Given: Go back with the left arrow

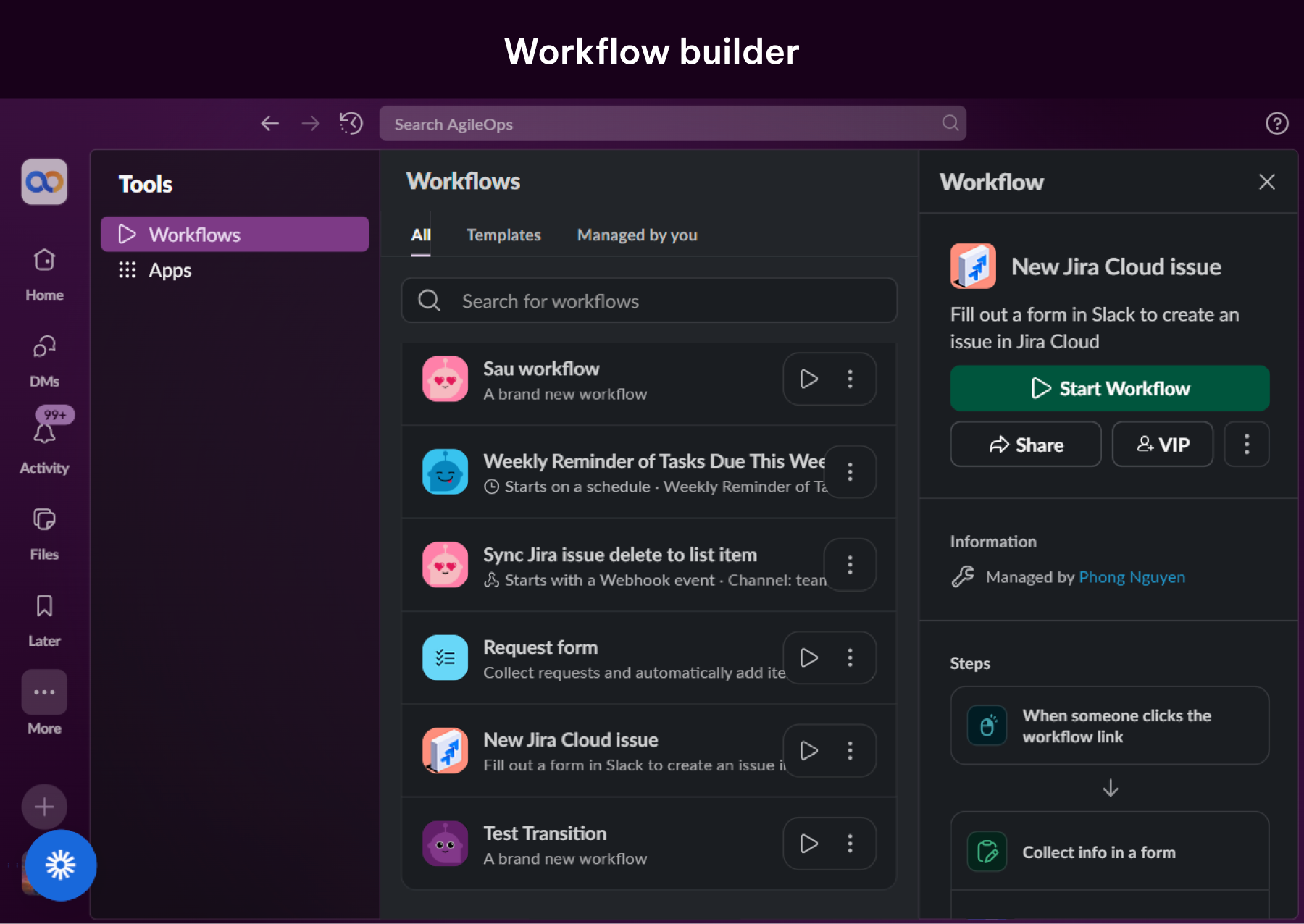Looking at the screenshot, I should pyautogui.click(x=270, y=124).
